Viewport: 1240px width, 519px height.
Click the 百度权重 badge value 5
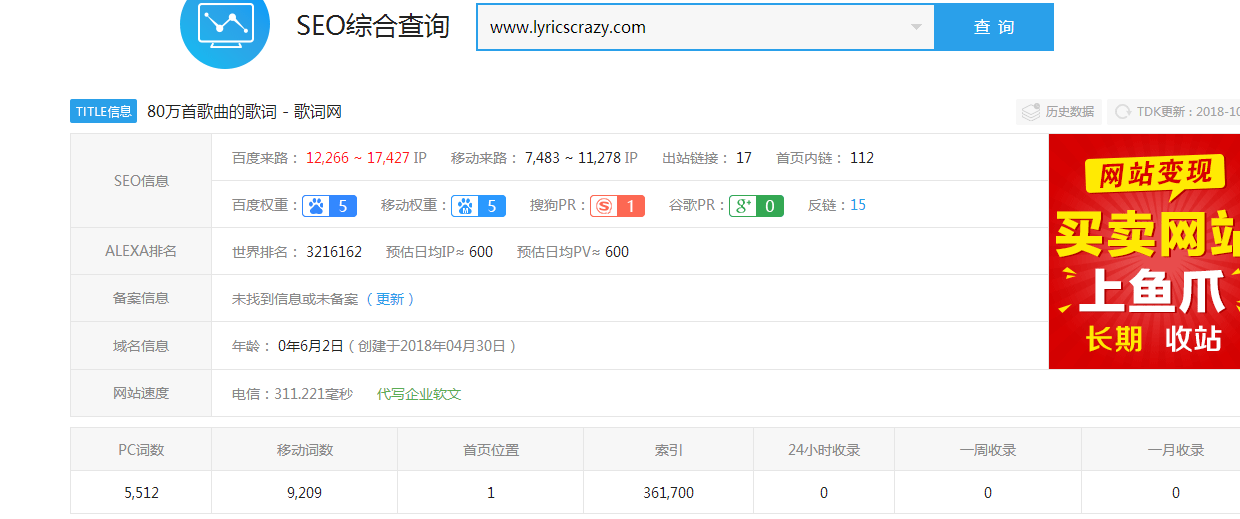pyautogui.click(x=343, y=206)
